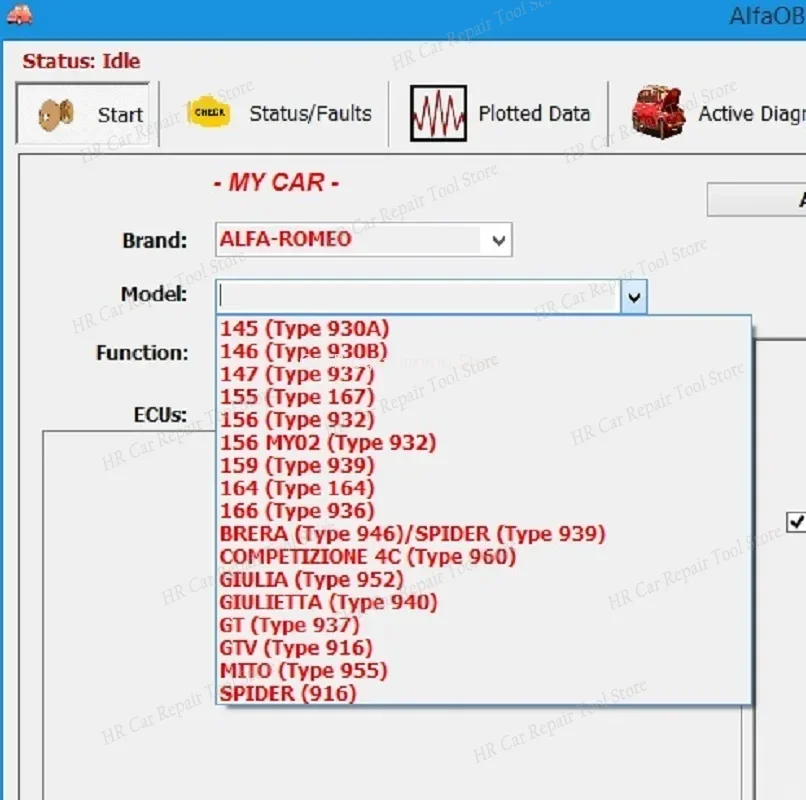Viewport: 806px width, 800px height.
Task: Collapse the open Model selection list
Action: tap(634, 297)
